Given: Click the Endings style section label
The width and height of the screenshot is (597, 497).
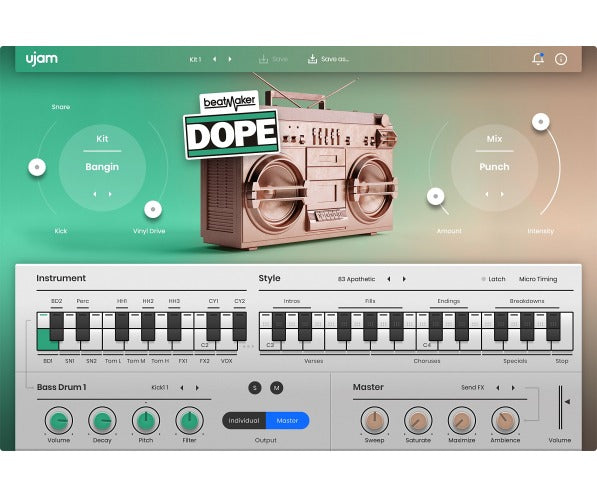Looking at the screenshot, I should pos(449,301).
